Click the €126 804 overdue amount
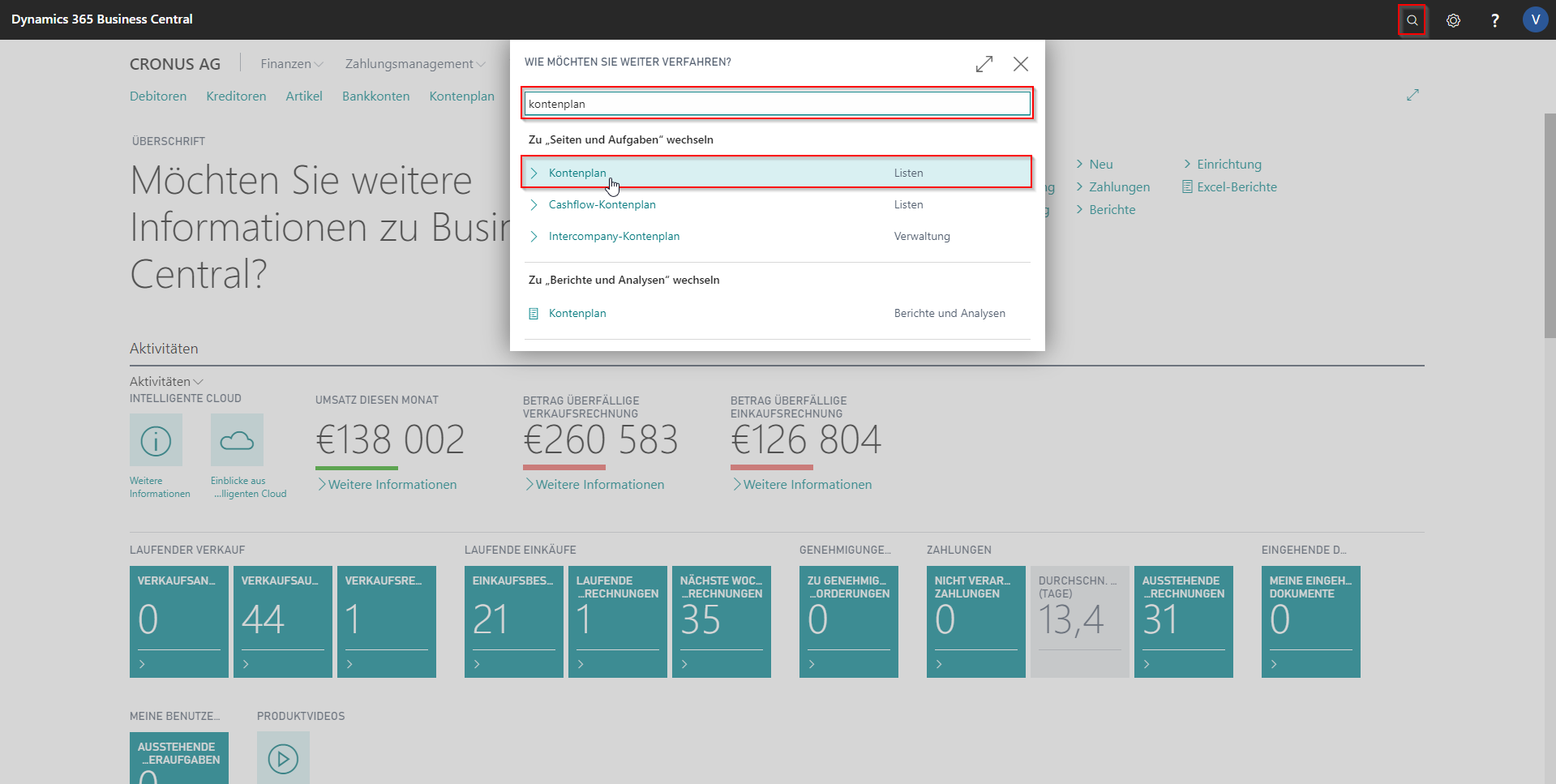This screenshot has width=1556, height=784. pyautogui.click(x=806, y=440)
